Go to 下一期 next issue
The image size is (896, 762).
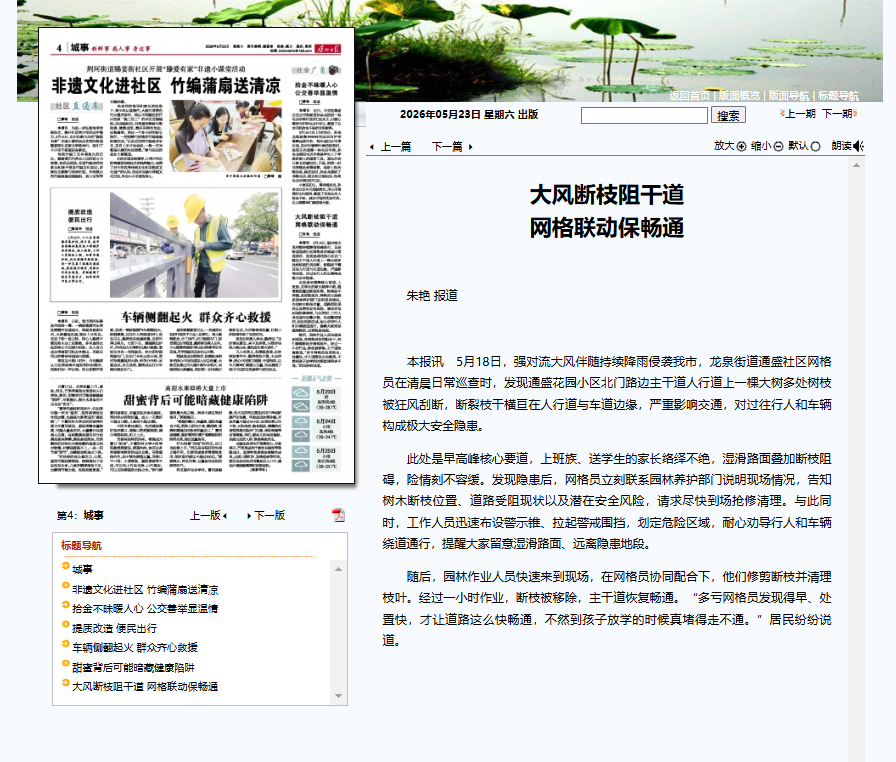(839, 114)
